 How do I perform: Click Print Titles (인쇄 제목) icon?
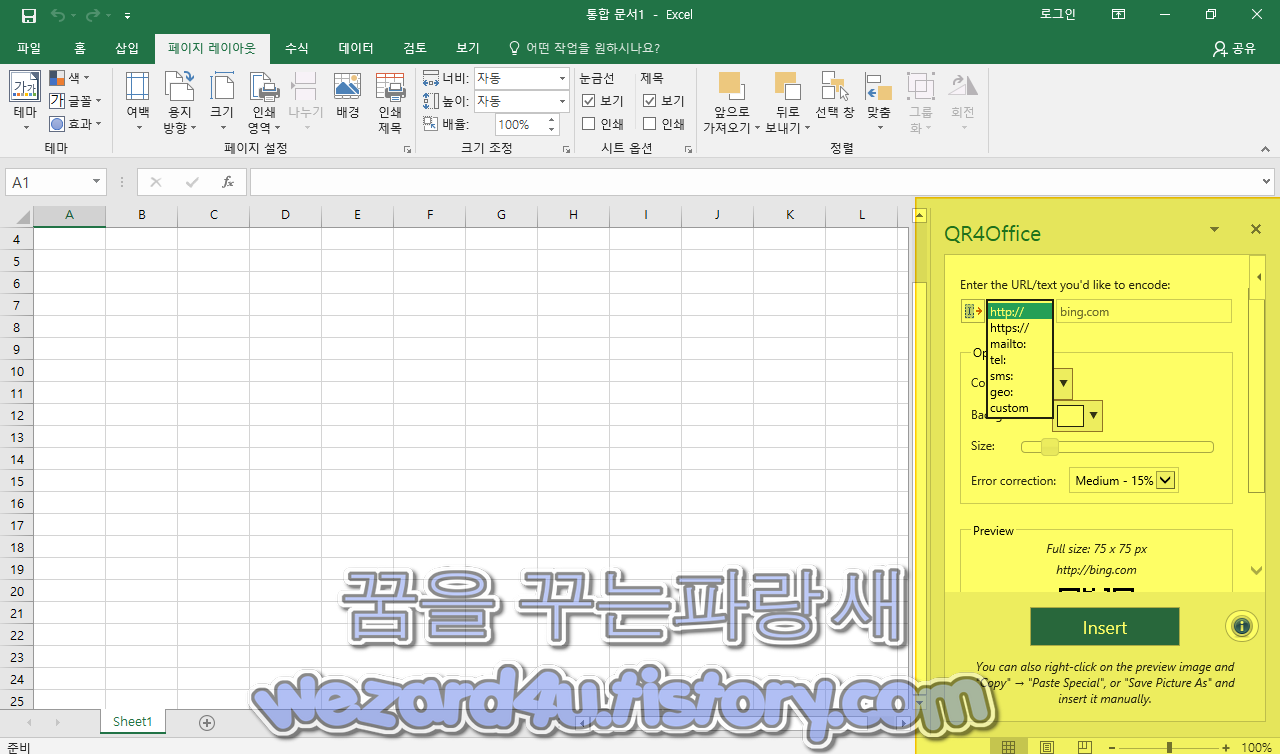[x=389, y=87]
